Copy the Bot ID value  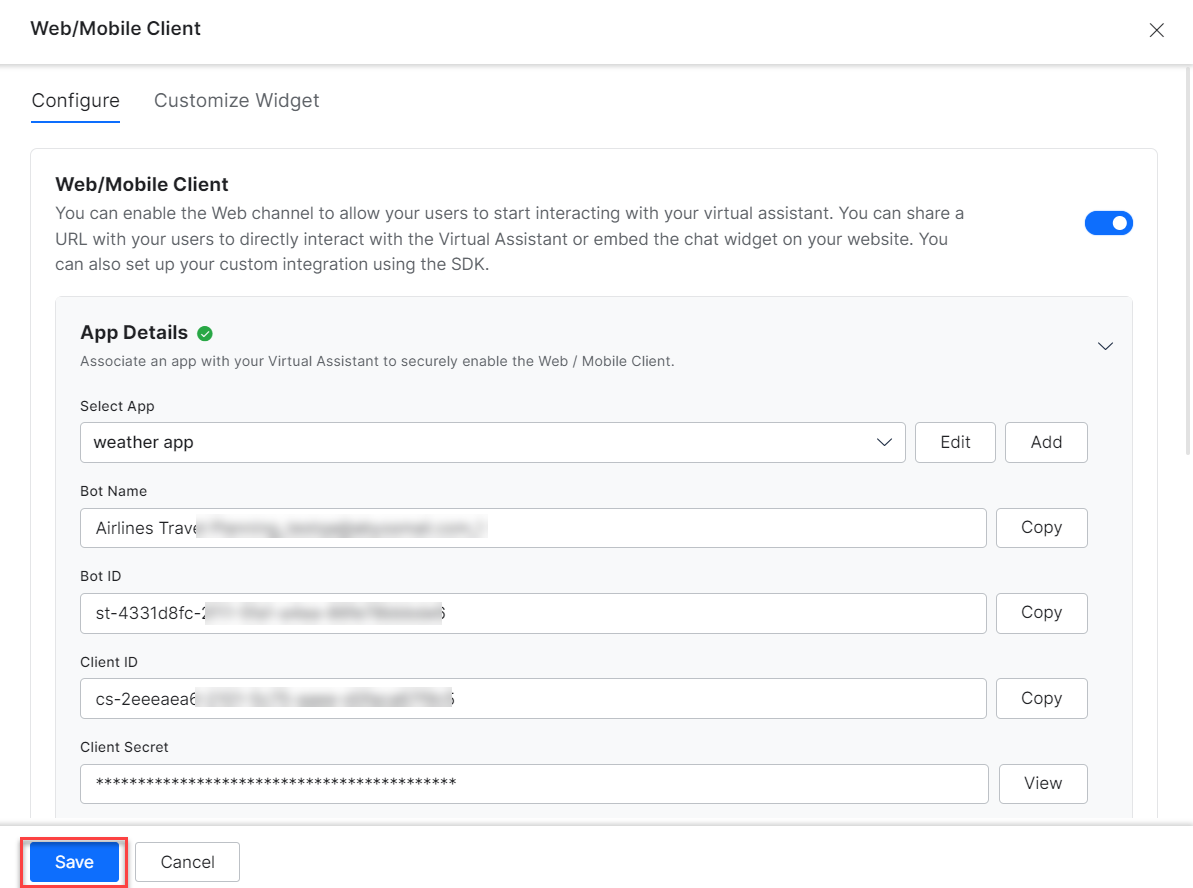[x=1041, y=613]
